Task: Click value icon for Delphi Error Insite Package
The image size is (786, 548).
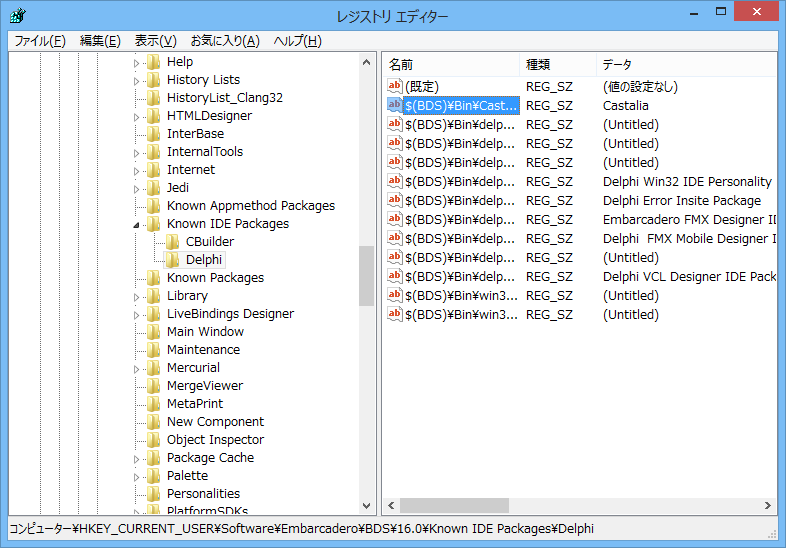Action: click(394, 200)
